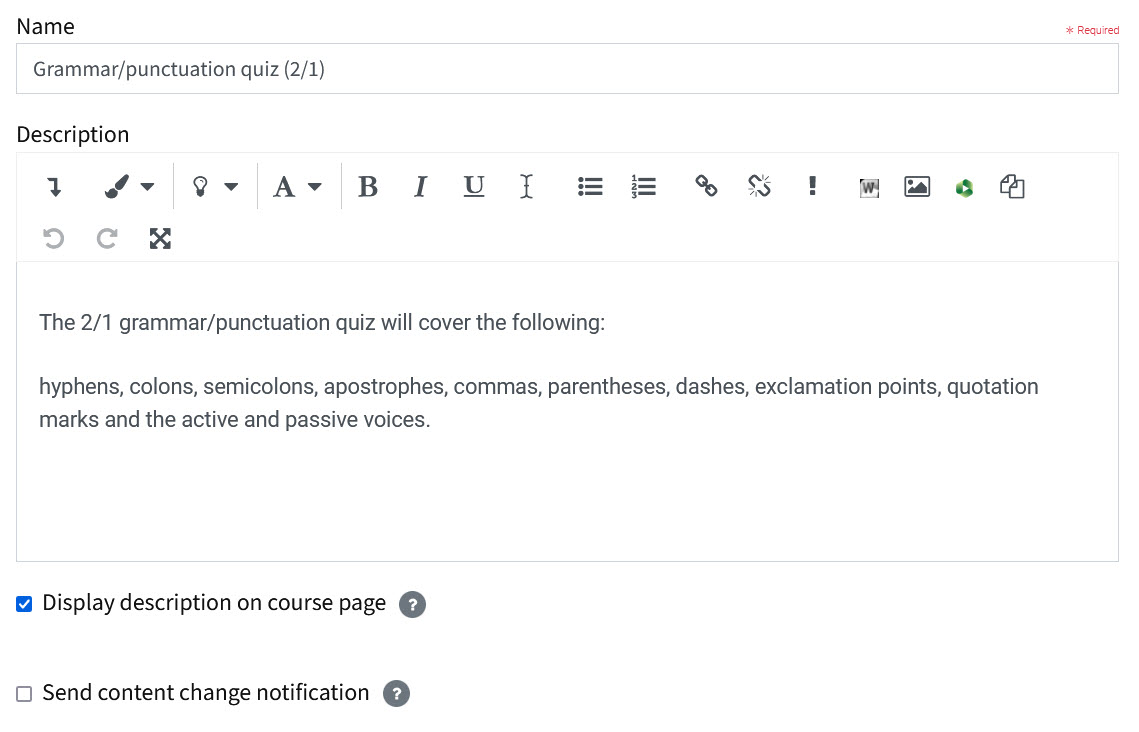Screen dimensions: 1139x732
Task: Click the Name label
Action: pos(45,26)
